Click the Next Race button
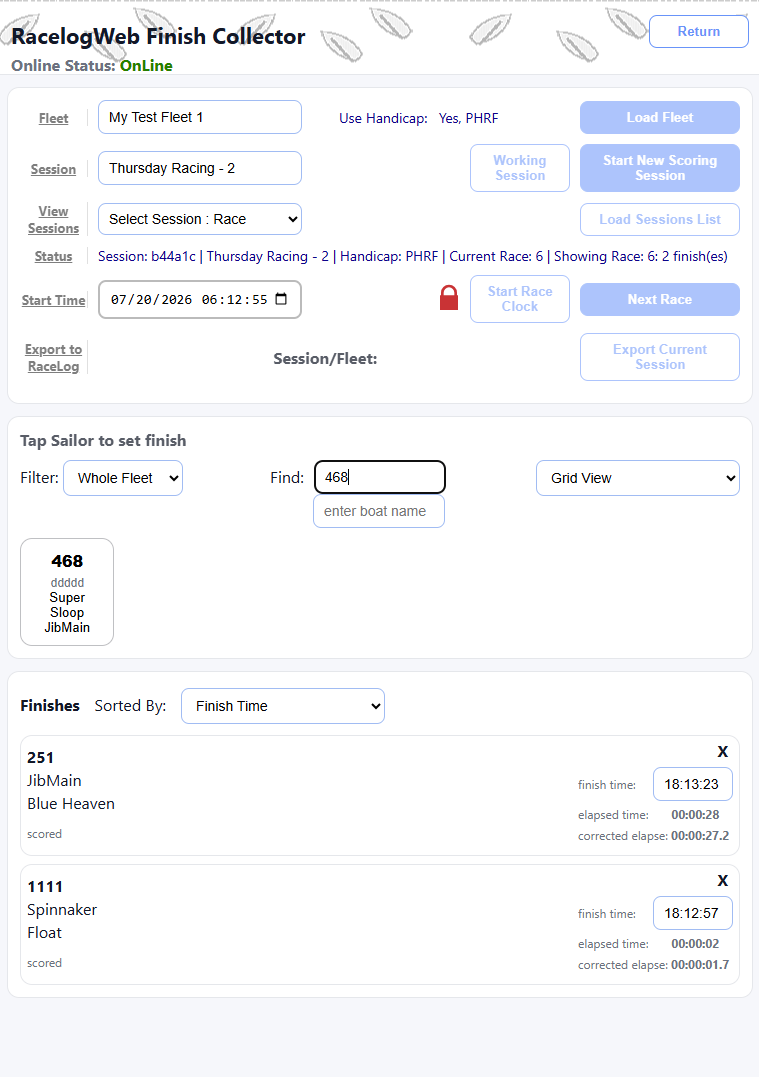Screen dimensions: 759x1077 (x=659, y=299)
